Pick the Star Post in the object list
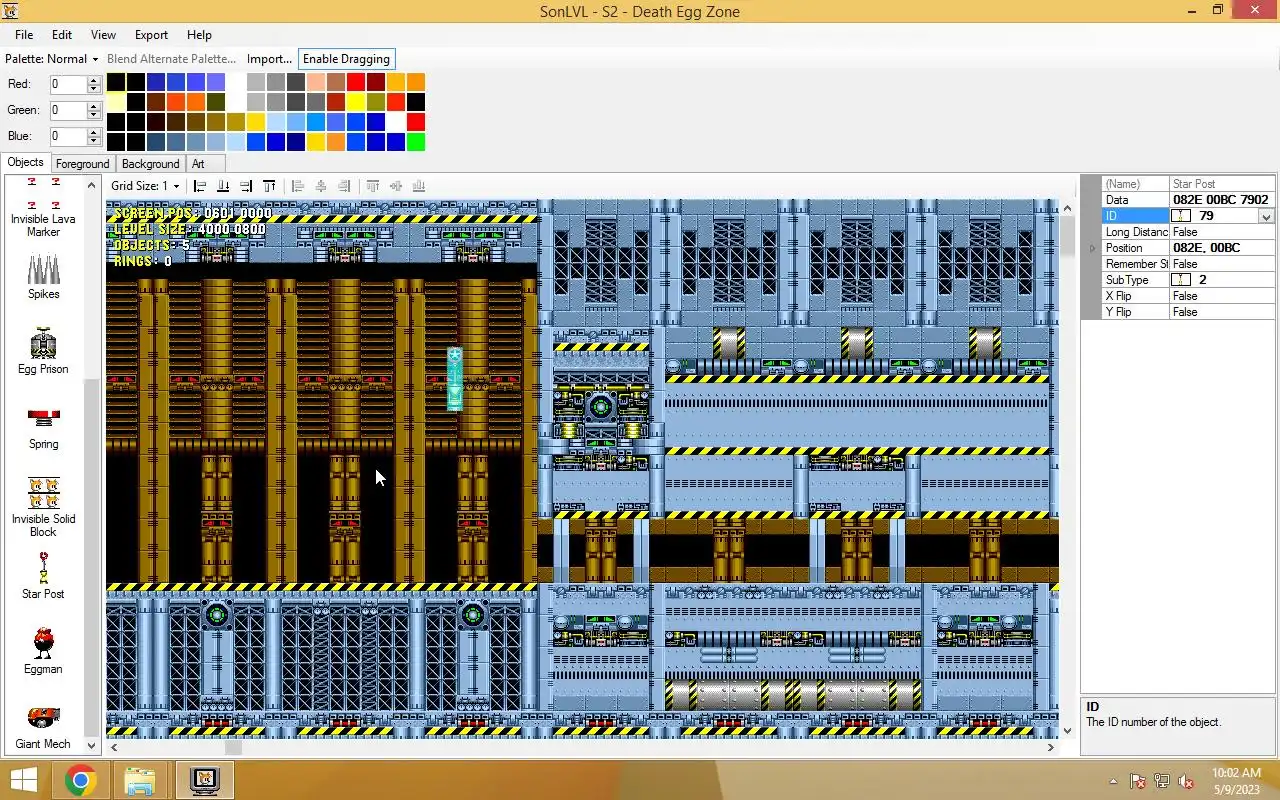The image size is (1280, 800). 43,576
